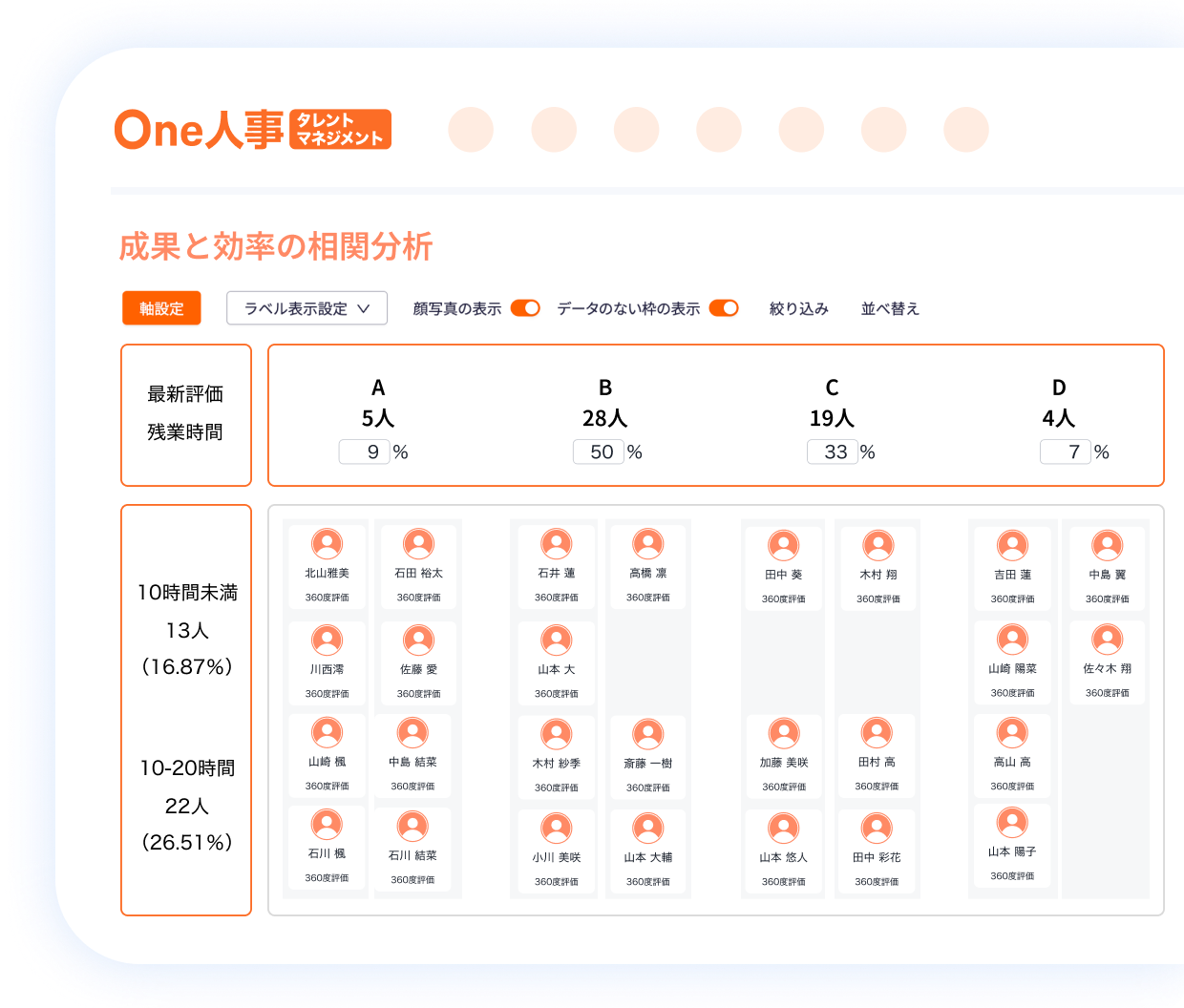Open the ラベル表示設定 dropdown
This screenshot has width=1184, height=1008.
point(307,308)
